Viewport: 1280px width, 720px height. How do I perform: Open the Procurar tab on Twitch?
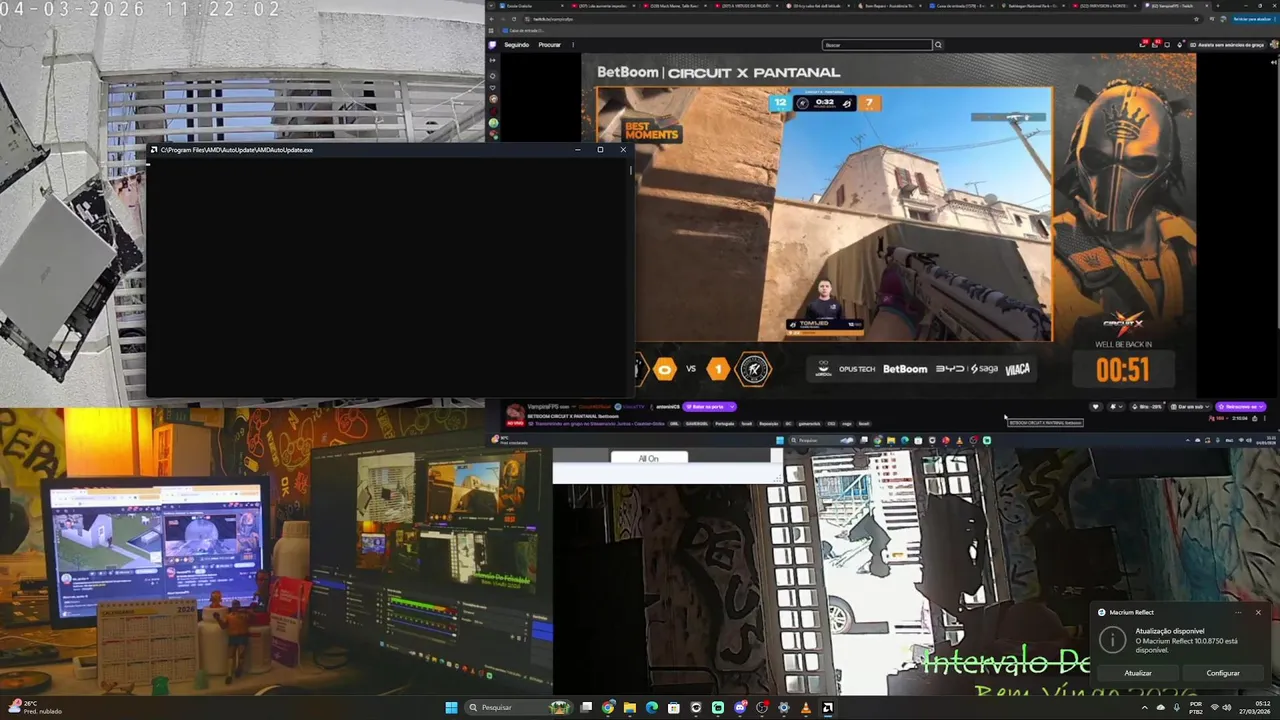click(x=550, y=45)
